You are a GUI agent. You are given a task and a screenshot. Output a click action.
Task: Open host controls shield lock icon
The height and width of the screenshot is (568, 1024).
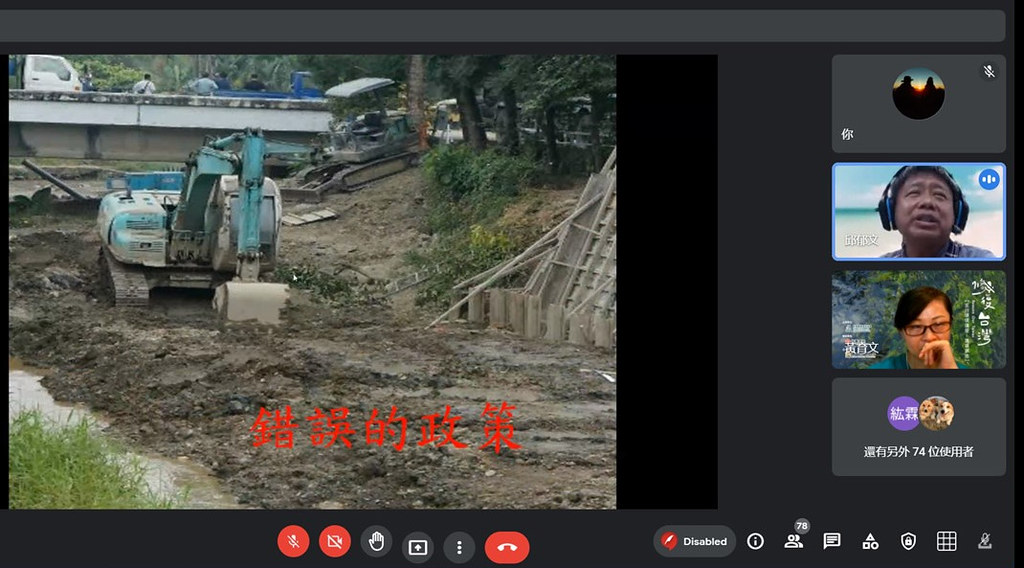point(908,541)
